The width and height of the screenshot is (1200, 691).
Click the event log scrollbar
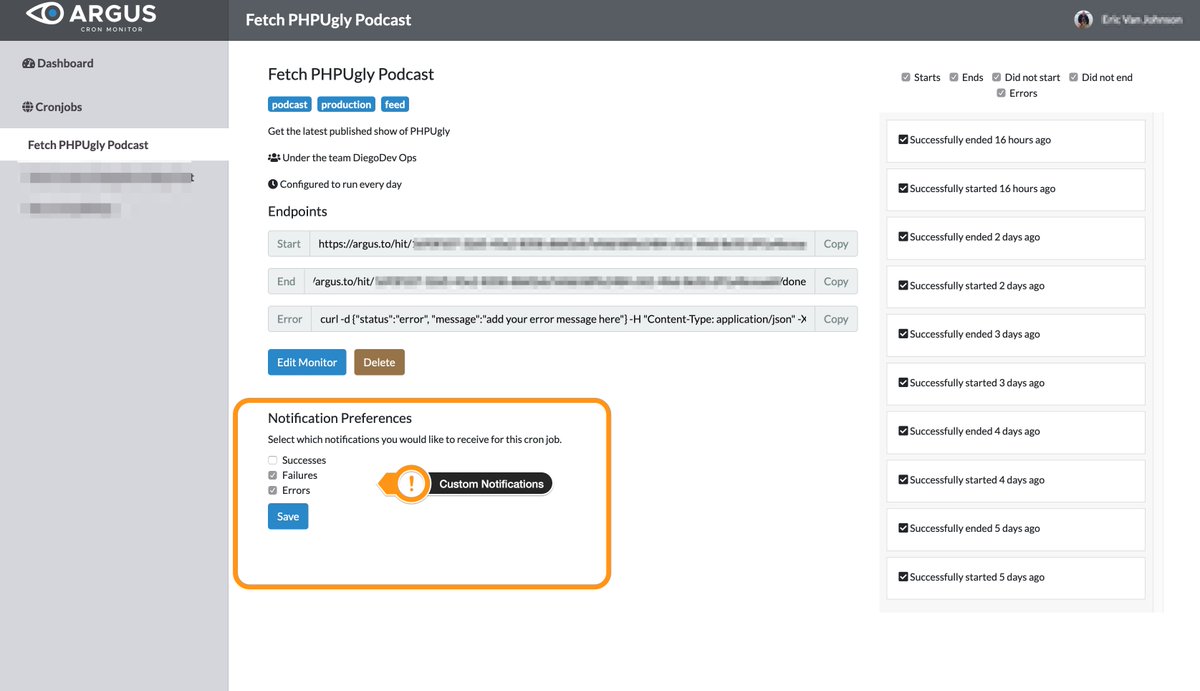click(x=1158, y=360)
